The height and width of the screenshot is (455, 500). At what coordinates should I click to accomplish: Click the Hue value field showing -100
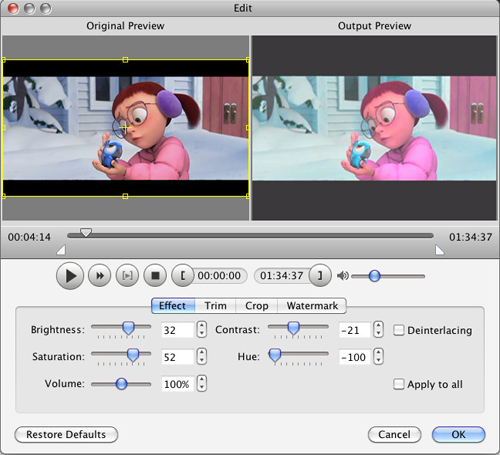click(355, 357)
